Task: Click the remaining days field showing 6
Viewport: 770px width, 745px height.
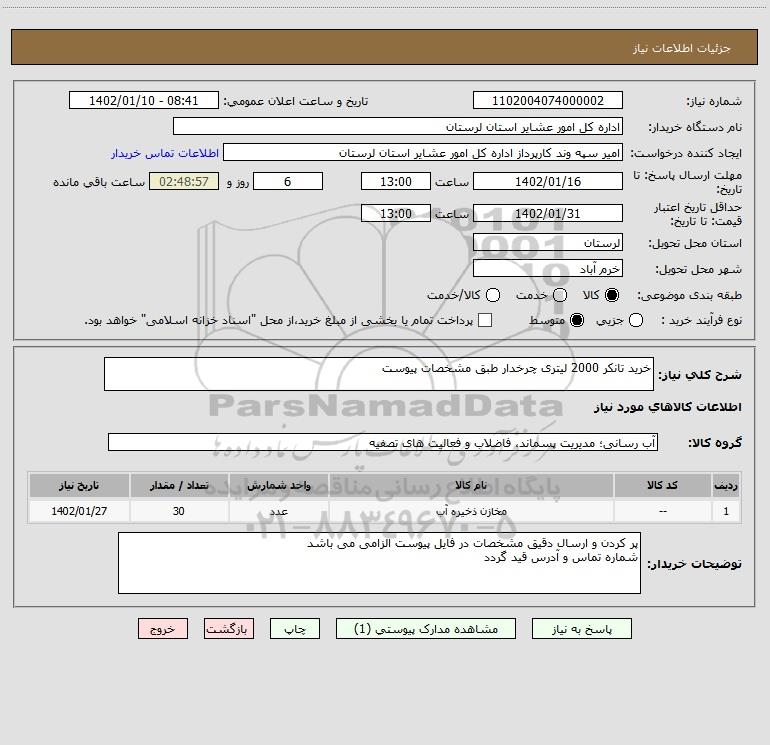Action: 288,181
